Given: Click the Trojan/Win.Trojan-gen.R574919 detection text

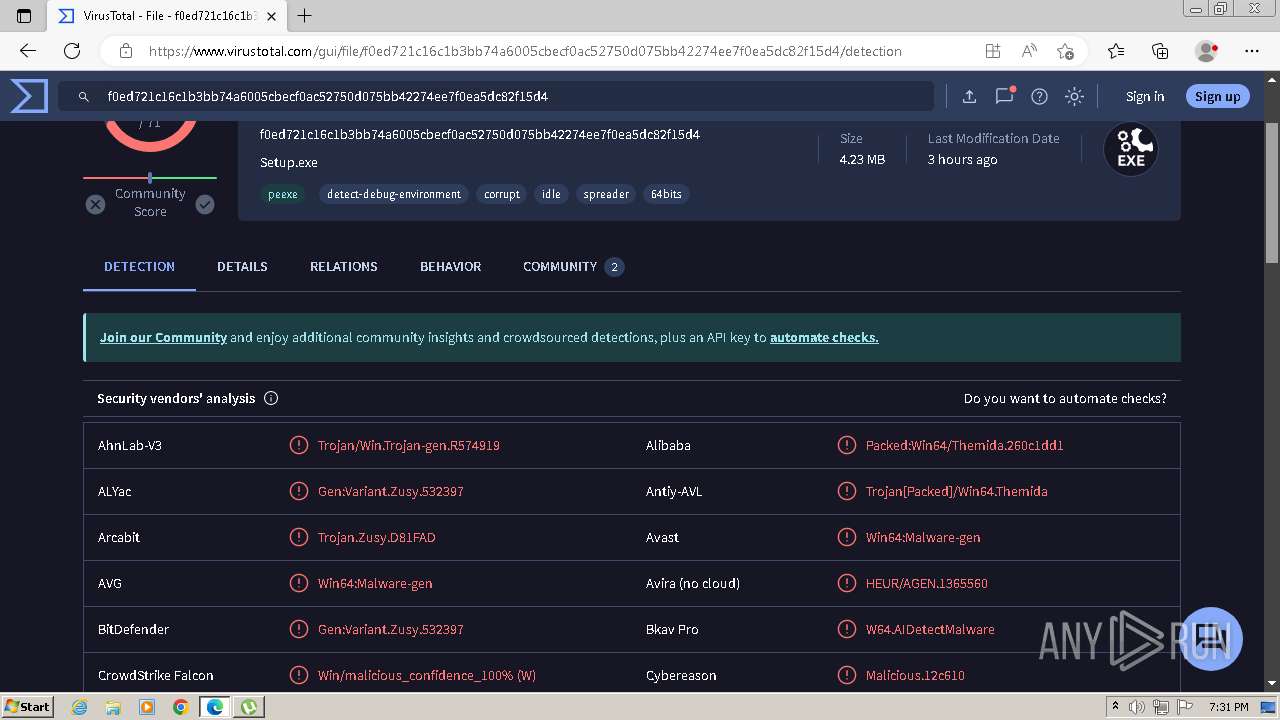Looking at the screenshot, I should 409,445.
